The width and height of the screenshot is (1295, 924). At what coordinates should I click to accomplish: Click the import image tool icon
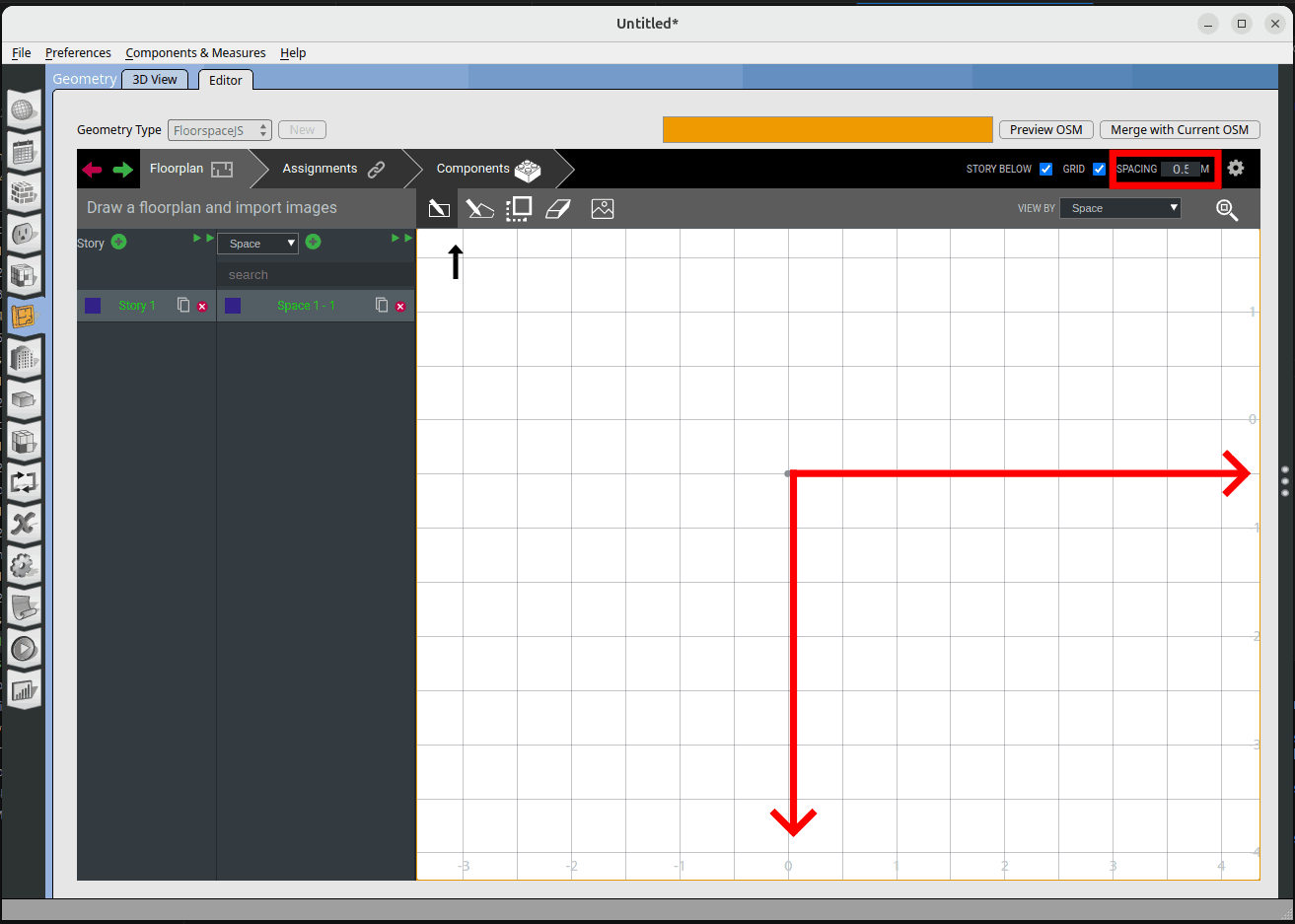click(603, 208)
